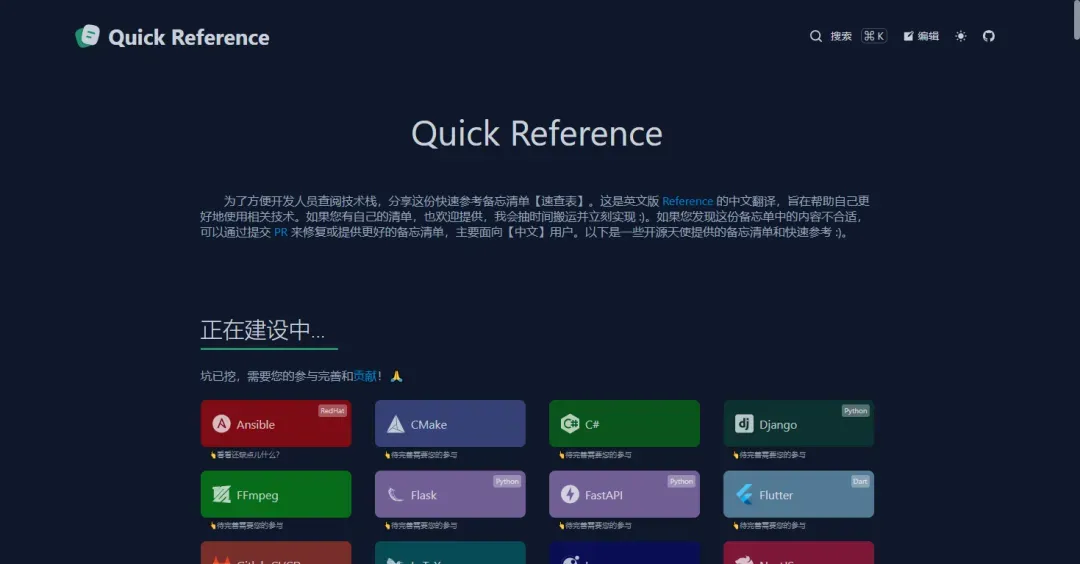Click the note below the Flutter card
1080x564 pixels.
point(769,526)
